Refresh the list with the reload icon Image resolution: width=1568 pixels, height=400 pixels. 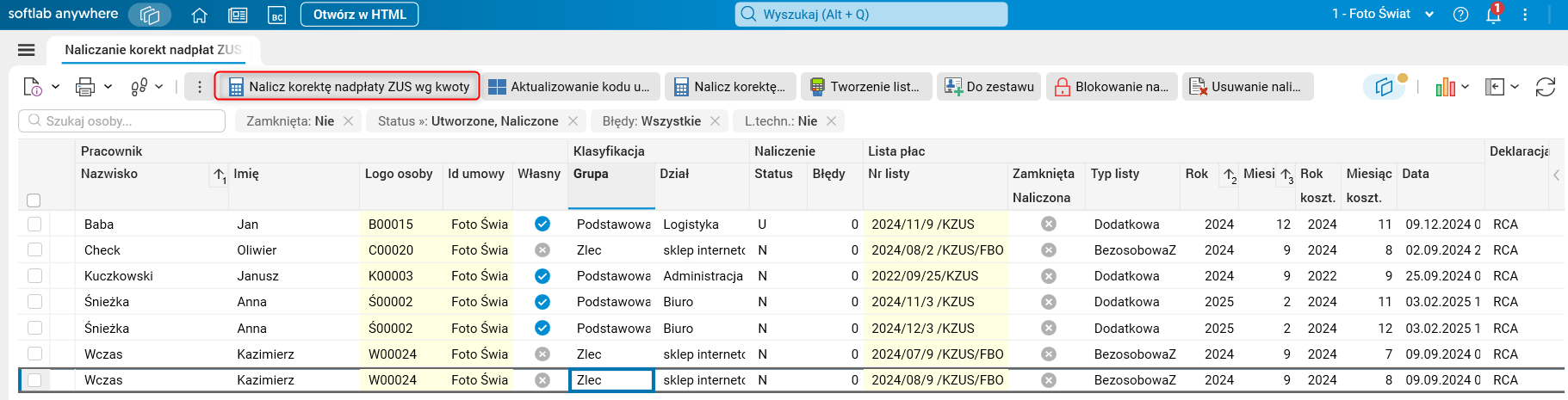(1546, 87)
